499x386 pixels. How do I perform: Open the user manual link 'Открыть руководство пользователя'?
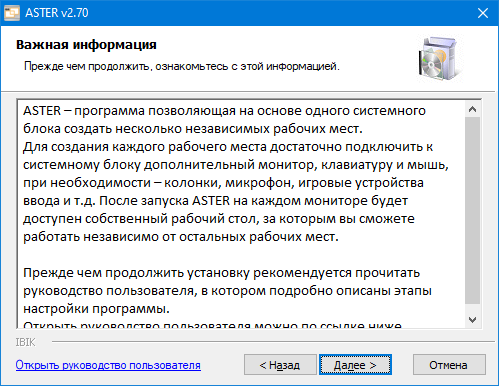(x=108, y=365)
